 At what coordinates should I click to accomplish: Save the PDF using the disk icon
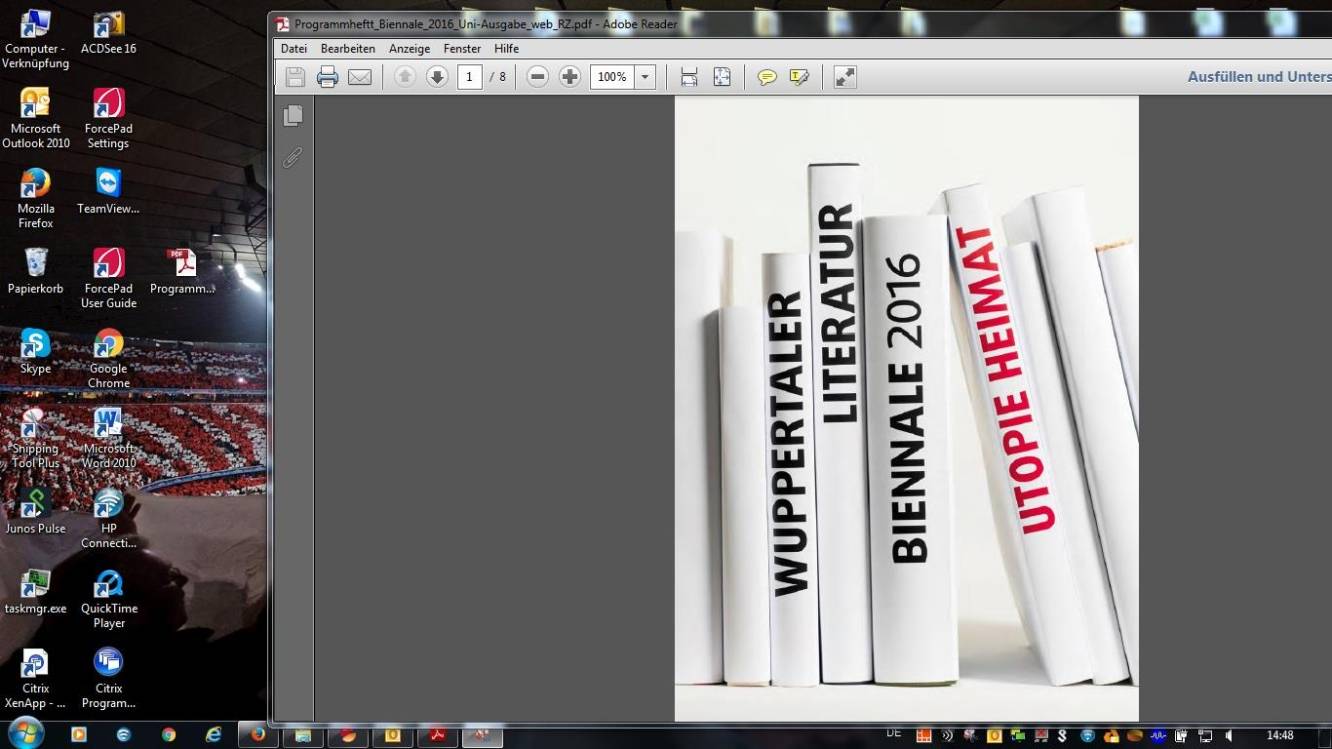295,76
